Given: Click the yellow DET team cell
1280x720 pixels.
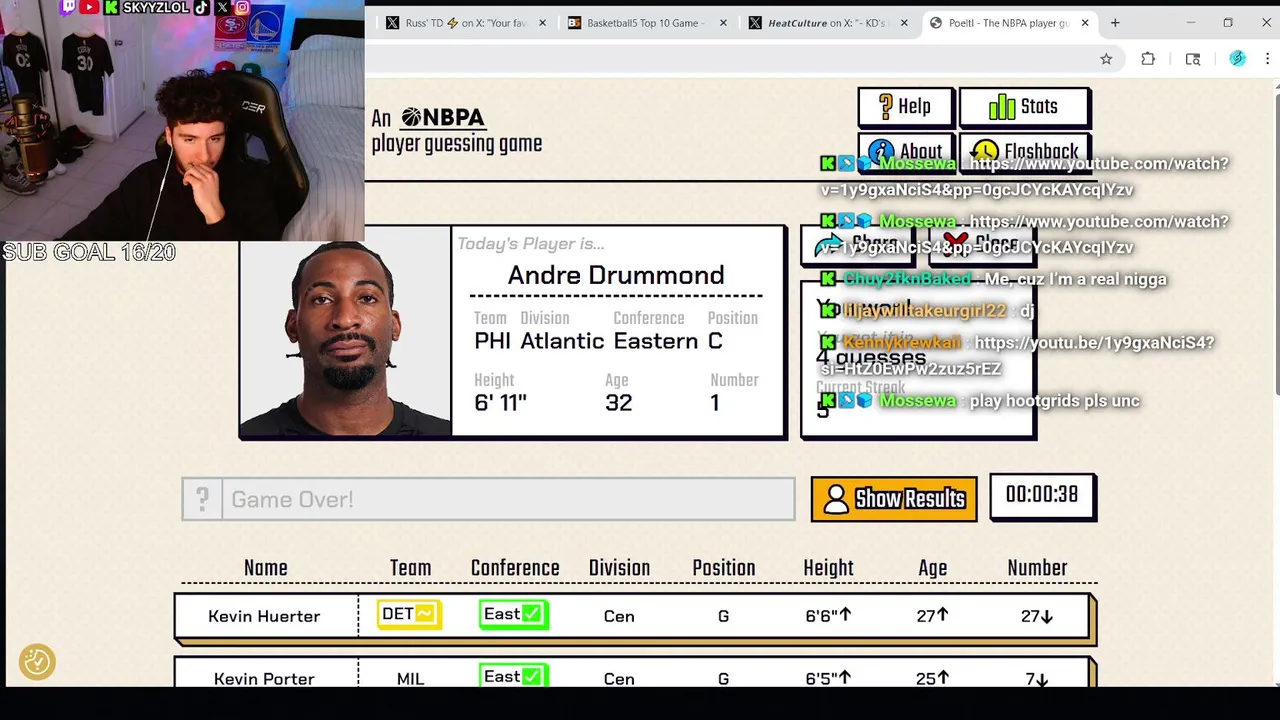Looking at the screenshot, I should click(x=410, y=614).
